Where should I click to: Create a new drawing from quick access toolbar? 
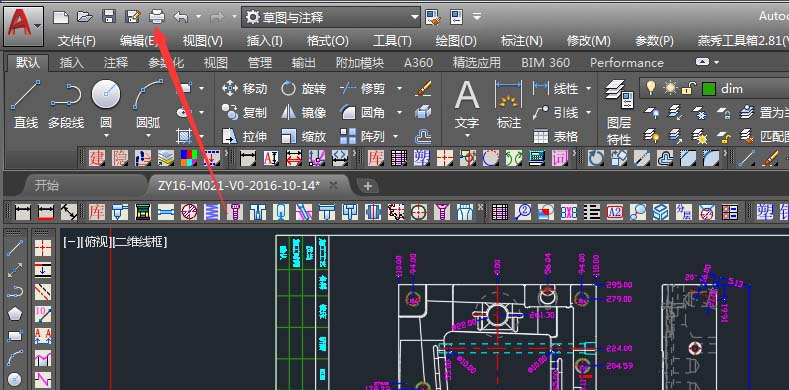coord(61,17)
